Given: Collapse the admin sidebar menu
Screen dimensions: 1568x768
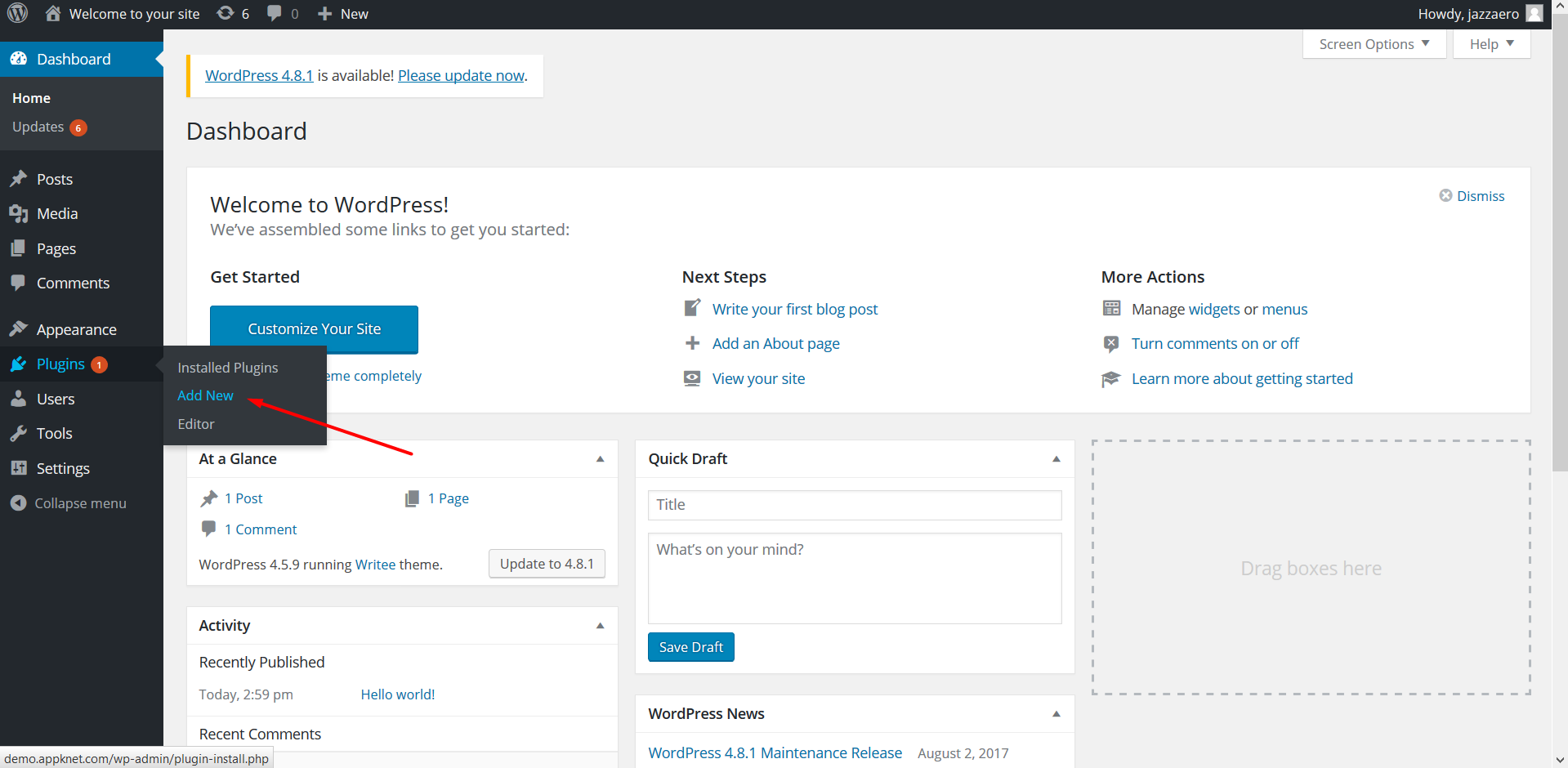Looking at the screenshot, I should [19, 502].
